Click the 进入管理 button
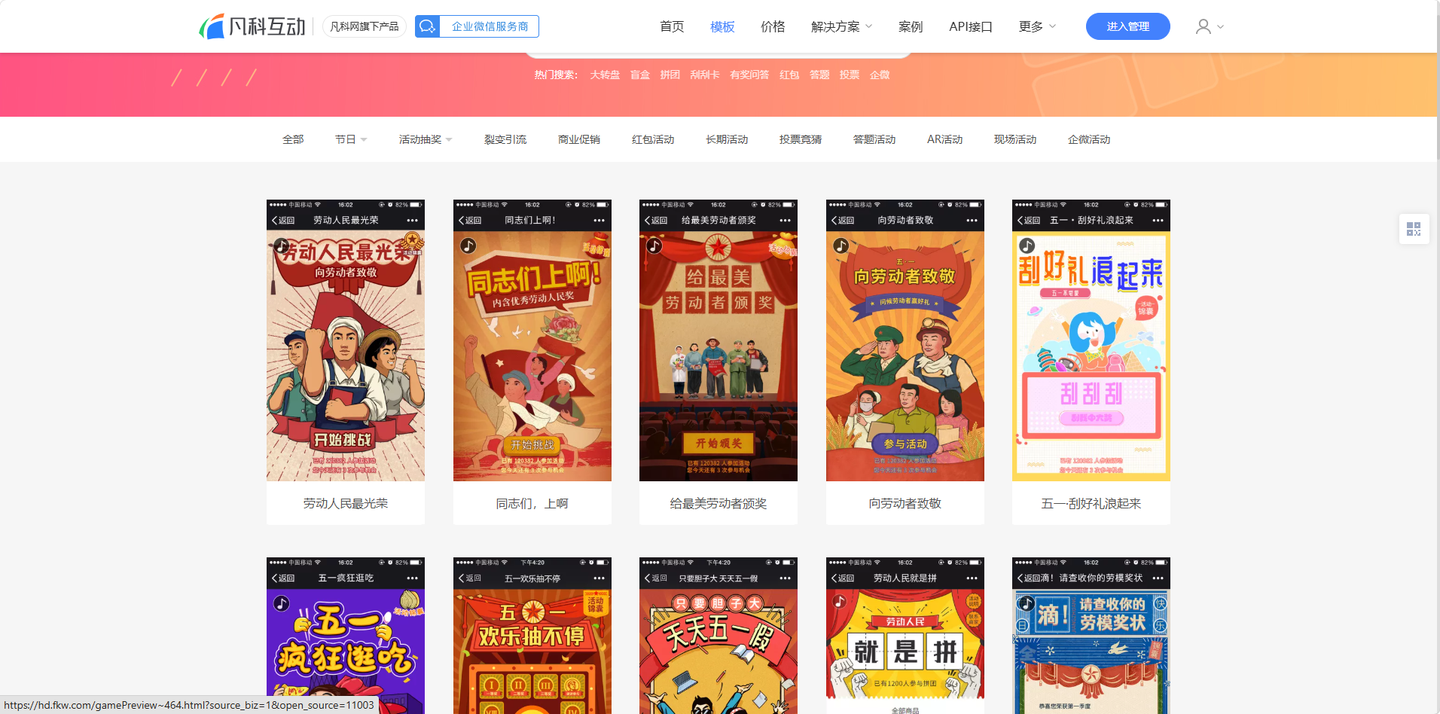 [x=1128, y=27]
